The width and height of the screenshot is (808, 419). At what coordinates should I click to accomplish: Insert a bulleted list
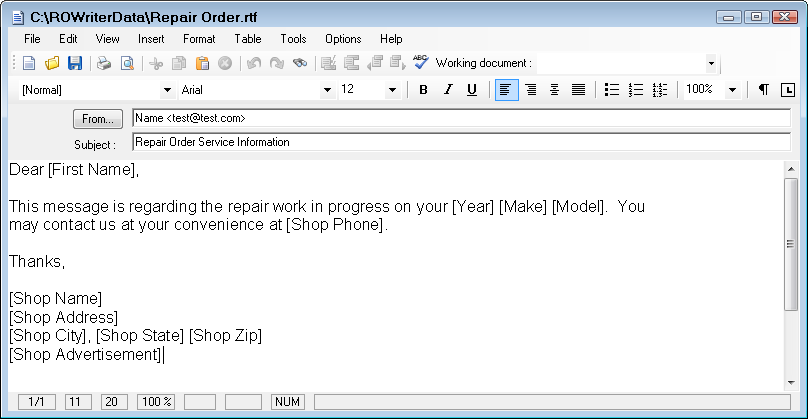point(612,90)
